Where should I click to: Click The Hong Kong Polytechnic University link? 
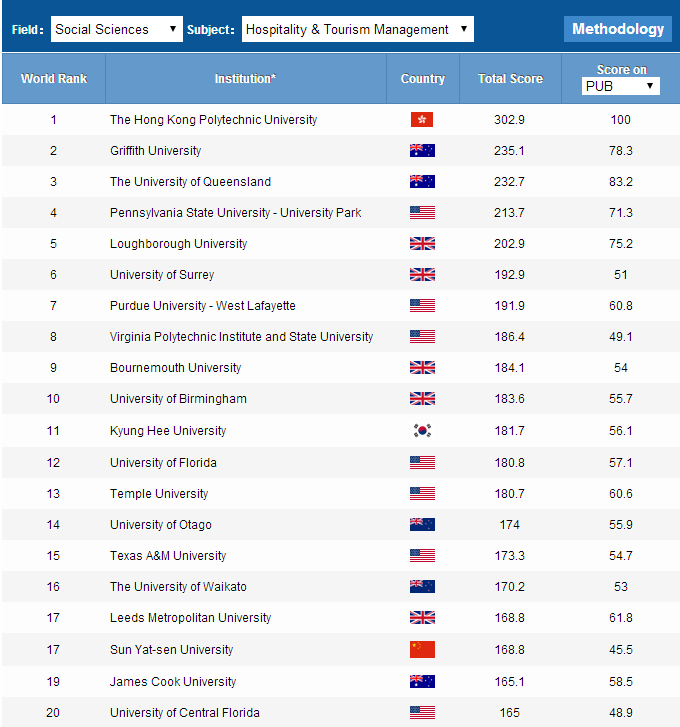pos(213,120)
